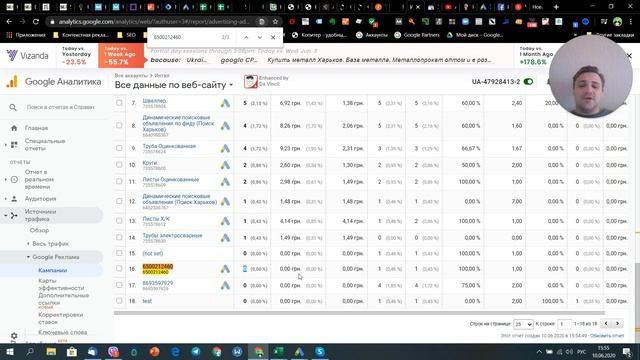Open the rows-per-page dropdown showing 25
Screen dimensions: 640x360
(x=523, y=324)
